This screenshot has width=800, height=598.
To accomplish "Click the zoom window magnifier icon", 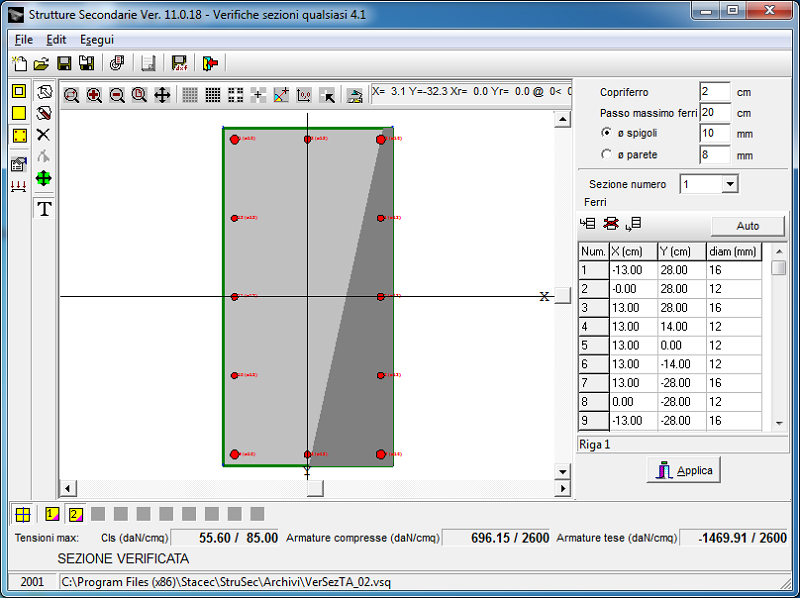I will [71, 95].
